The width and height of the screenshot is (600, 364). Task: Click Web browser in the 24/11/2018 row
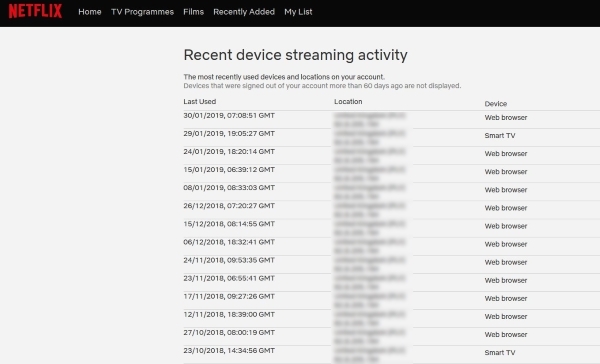506,262
